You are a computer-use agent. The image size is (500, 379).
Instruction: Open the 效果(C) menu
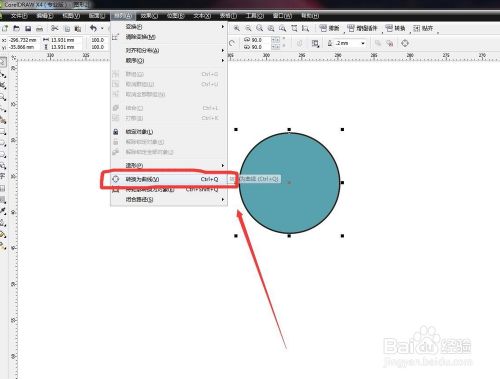point(149,16)
